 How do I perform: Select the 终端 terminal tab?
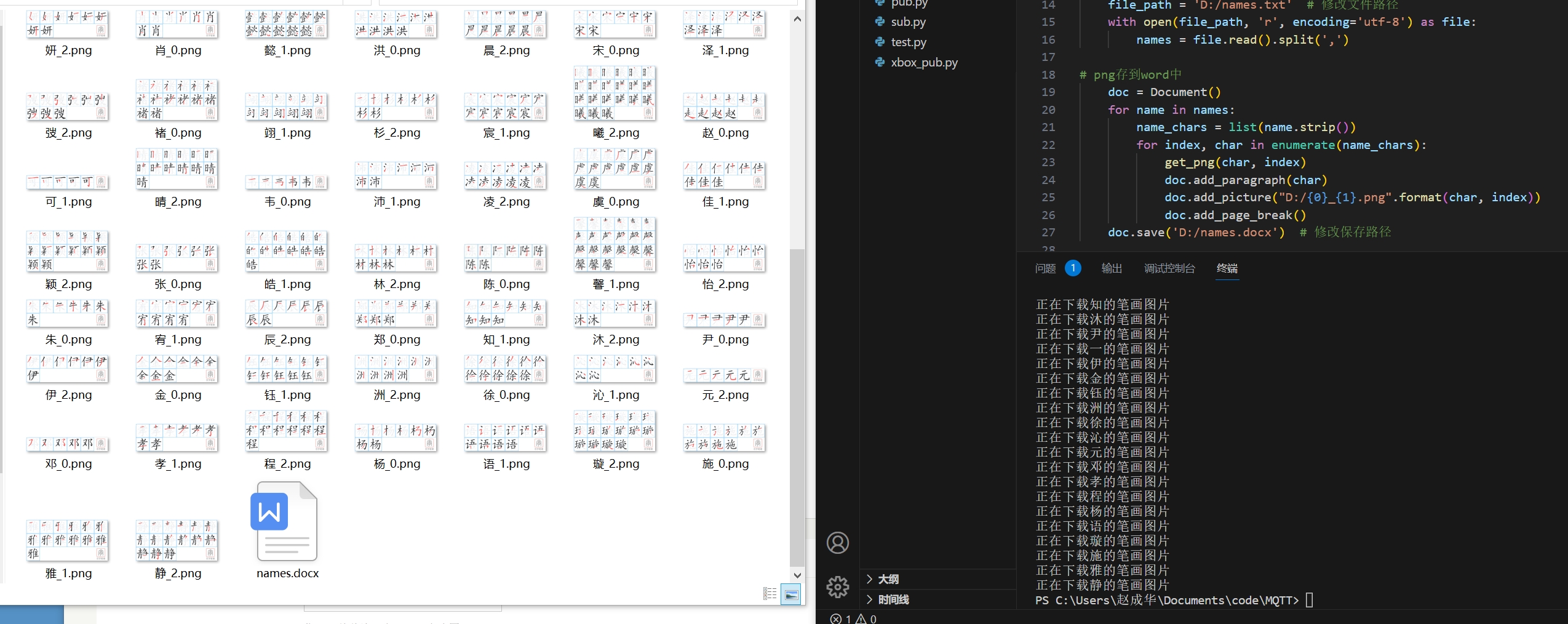point(1227,268)
